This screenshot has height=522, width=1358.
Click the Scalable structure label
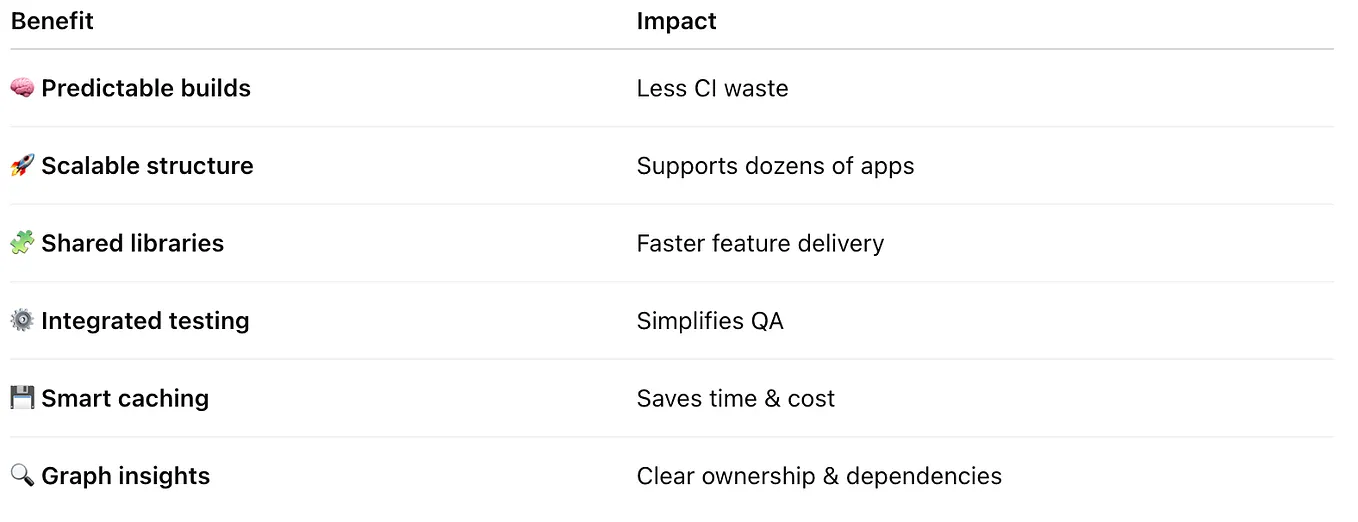[147, 166]
